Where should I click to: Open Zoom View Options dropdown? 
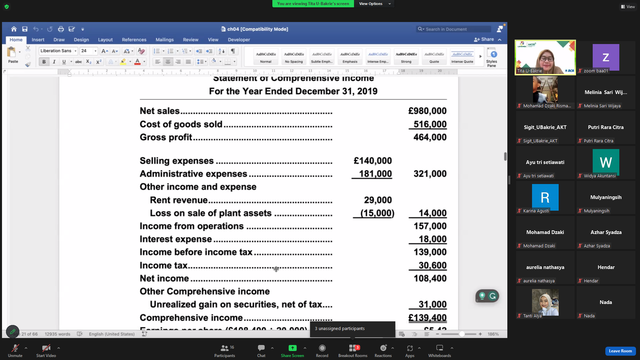[375, 4]
